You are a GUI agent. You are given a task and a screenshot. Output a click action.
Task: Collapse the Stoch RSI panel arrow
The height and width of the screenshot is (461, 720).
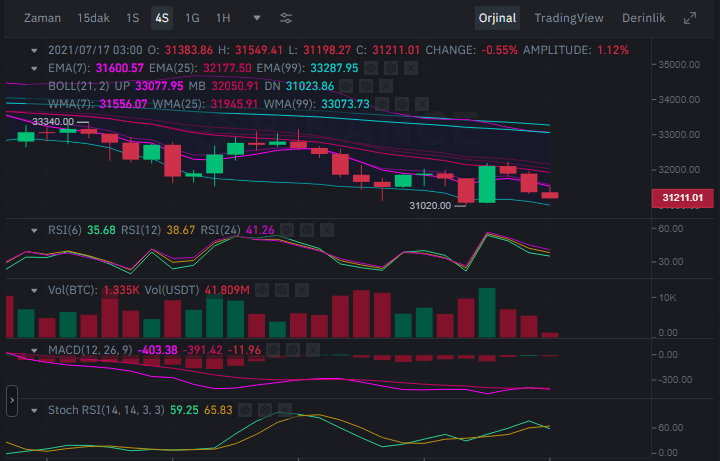pos(34,410)
